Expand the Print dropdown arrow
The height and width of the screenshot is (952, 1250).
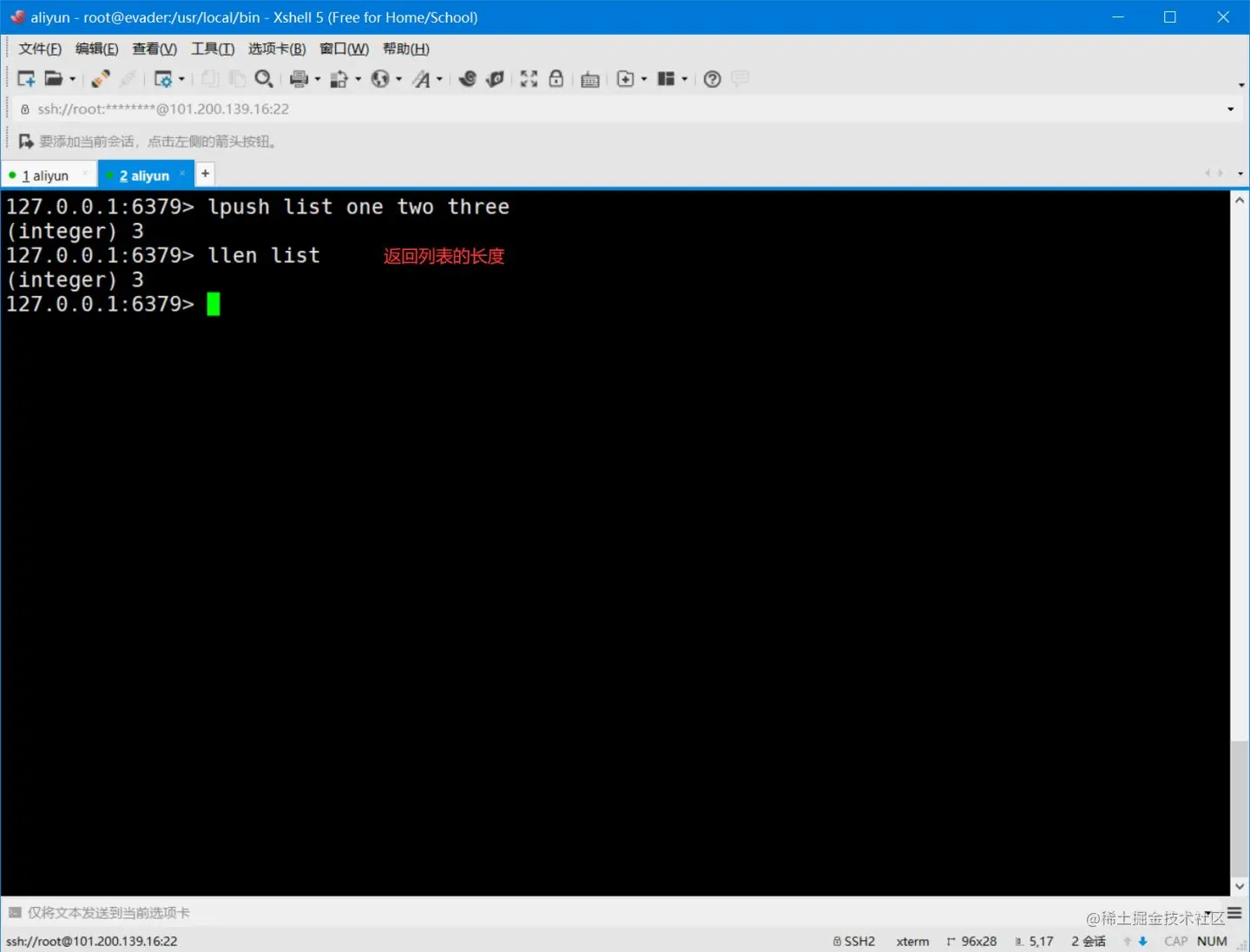[318, 79]
